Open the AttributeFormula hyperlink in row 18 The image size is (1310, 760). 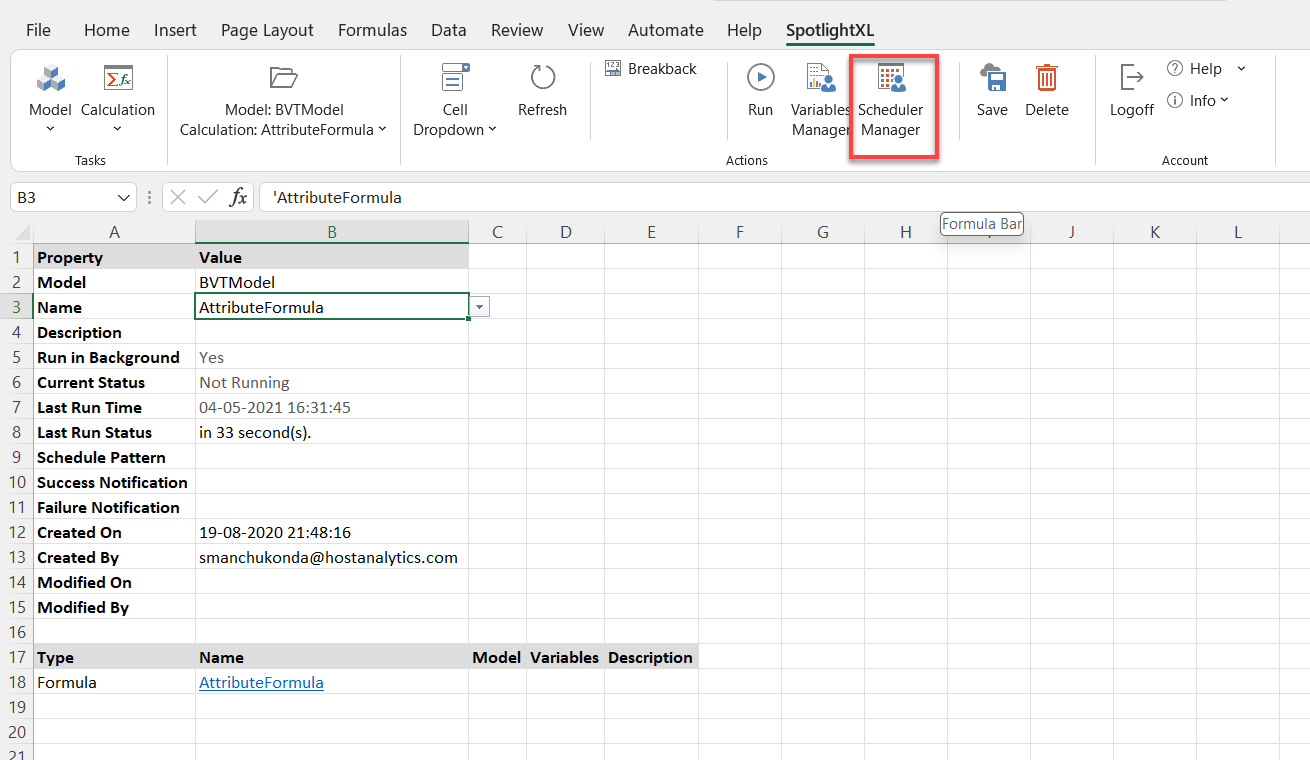261,683
